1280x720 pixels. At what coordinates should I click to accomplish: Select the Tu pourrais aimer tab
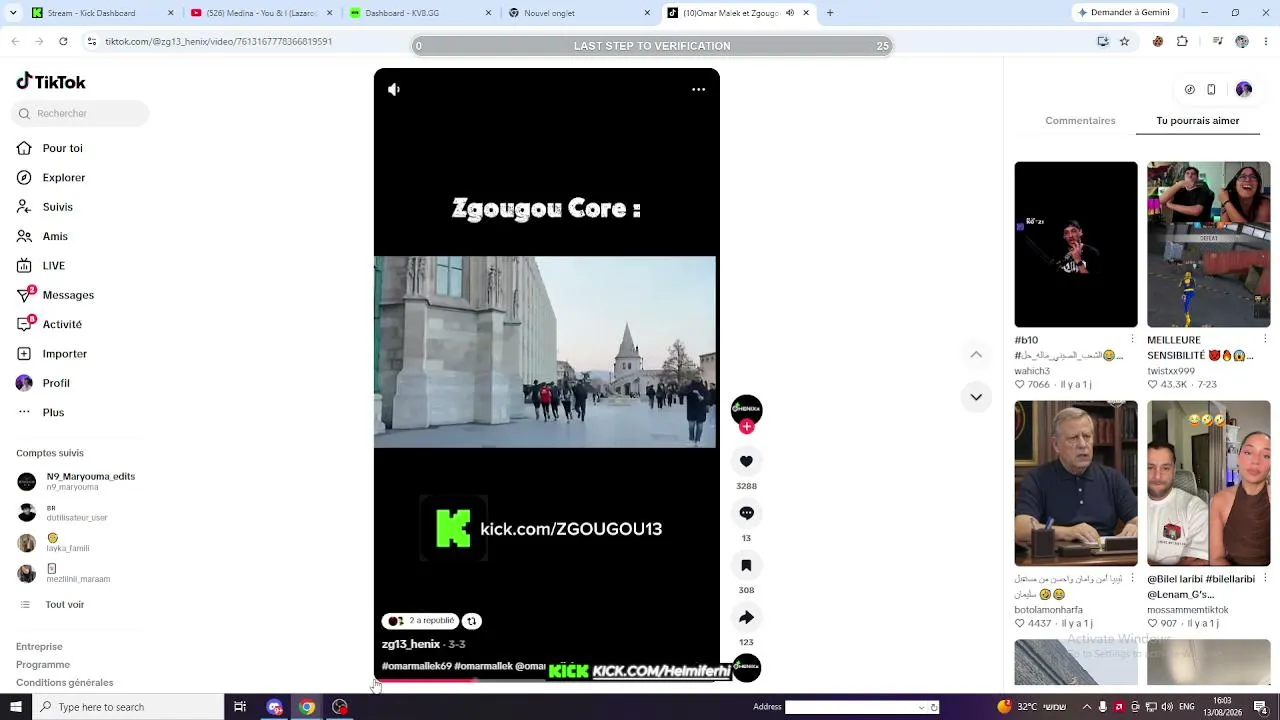[1198, 121]
